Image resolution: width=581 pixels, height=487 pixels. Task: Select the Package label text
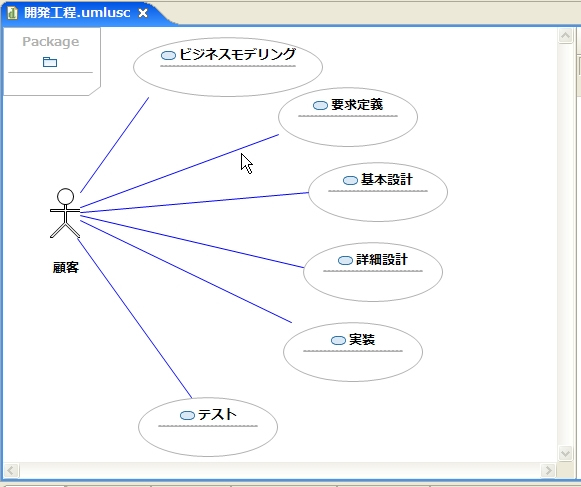pyautogui.click(x=51, y=42)
